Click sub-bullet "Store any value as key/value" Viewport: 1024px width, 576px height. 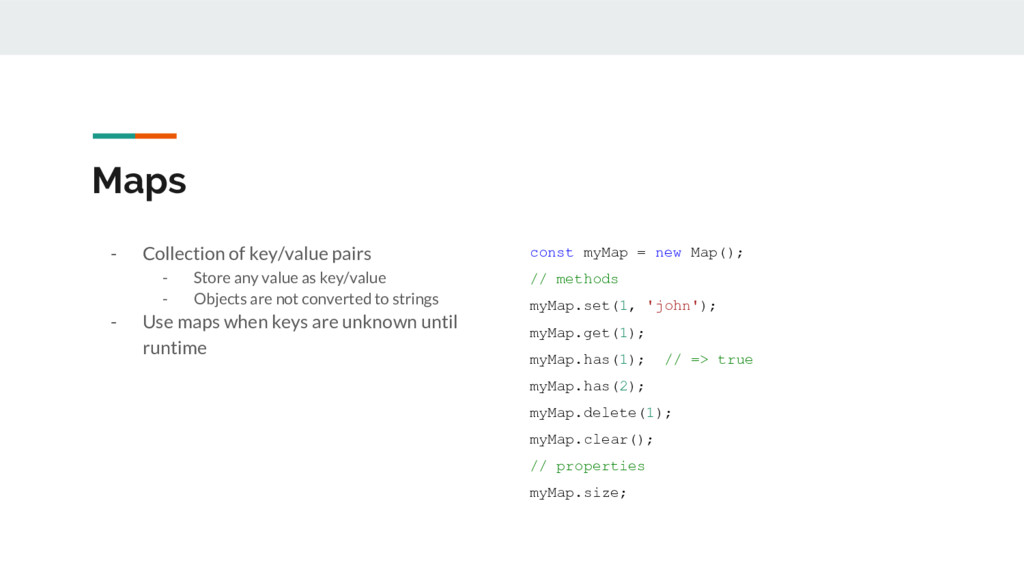pyautogui.click(x=289, y=278)
